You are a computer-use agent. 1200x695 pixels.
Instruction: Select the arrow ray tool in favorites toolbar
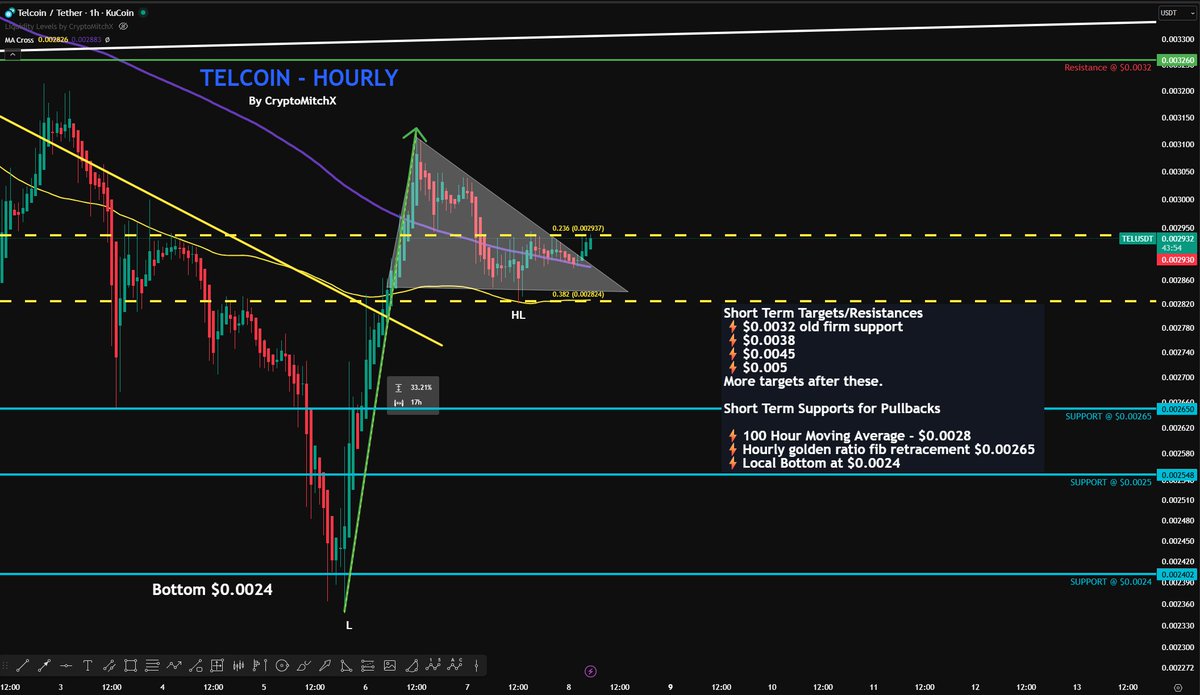coord(44,666)
